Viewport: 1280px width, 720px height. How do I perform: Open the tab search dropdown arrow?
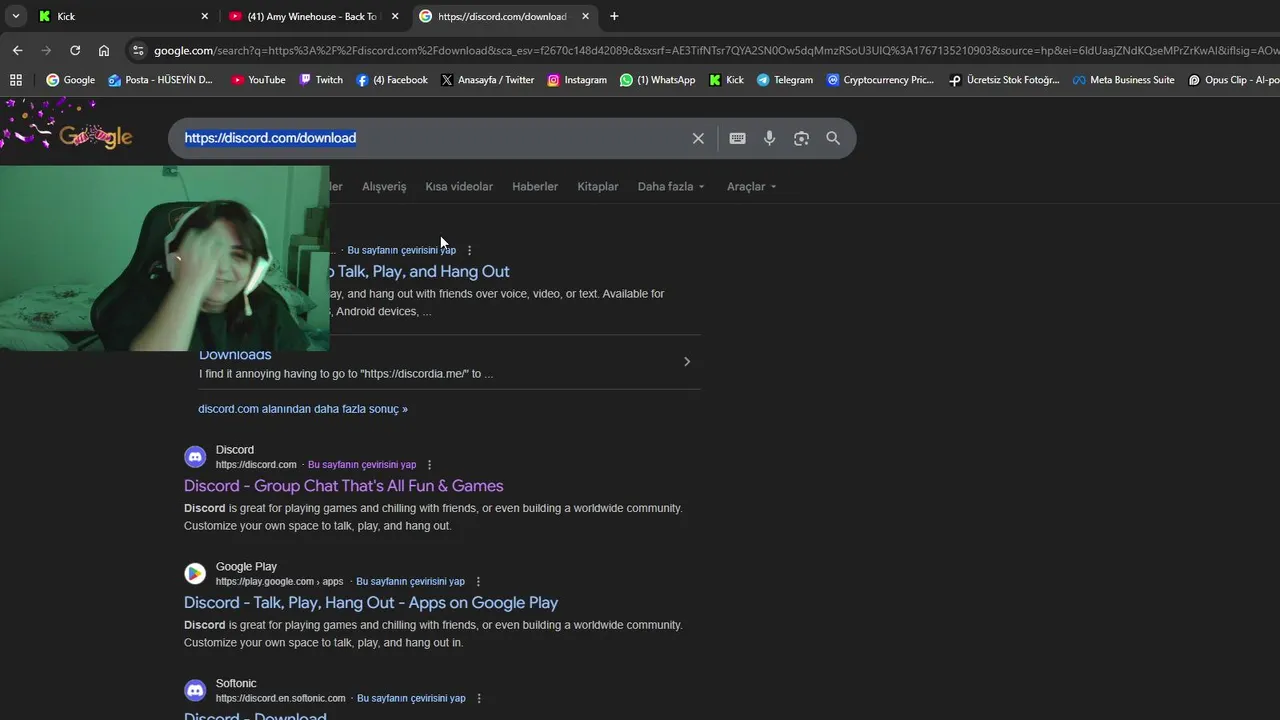point(16,16)
